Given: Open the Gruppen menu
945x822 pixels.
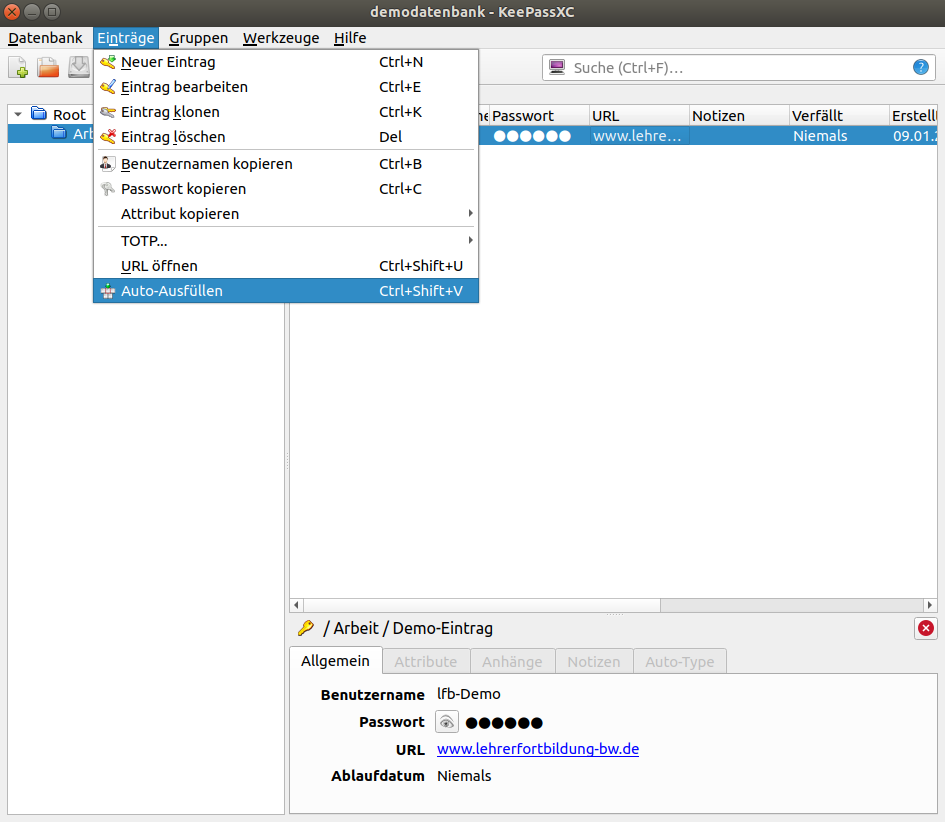Looking at the screenshot, I should click(x=198, y=38).
